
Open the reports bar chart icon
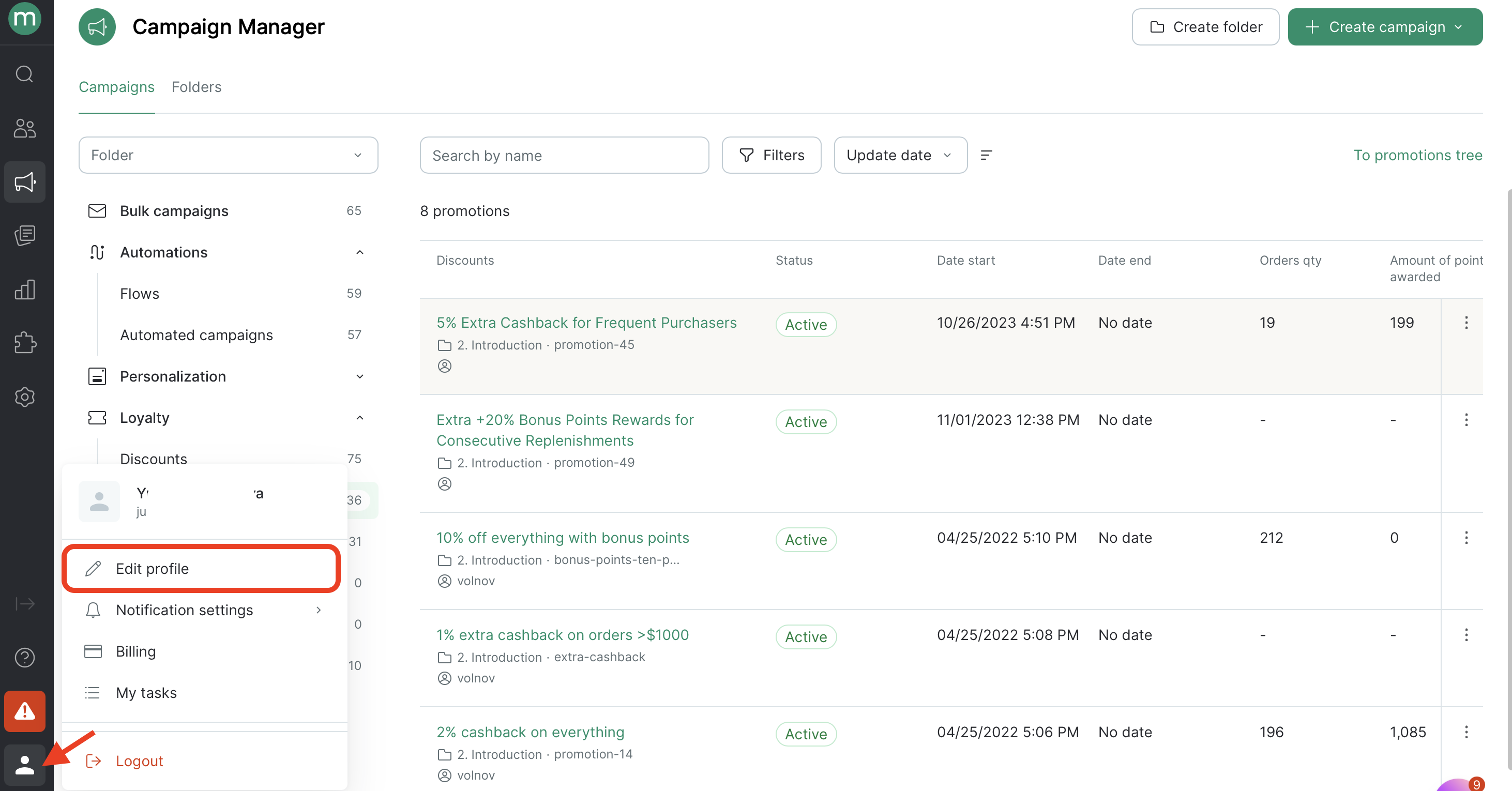coord(25,290)
